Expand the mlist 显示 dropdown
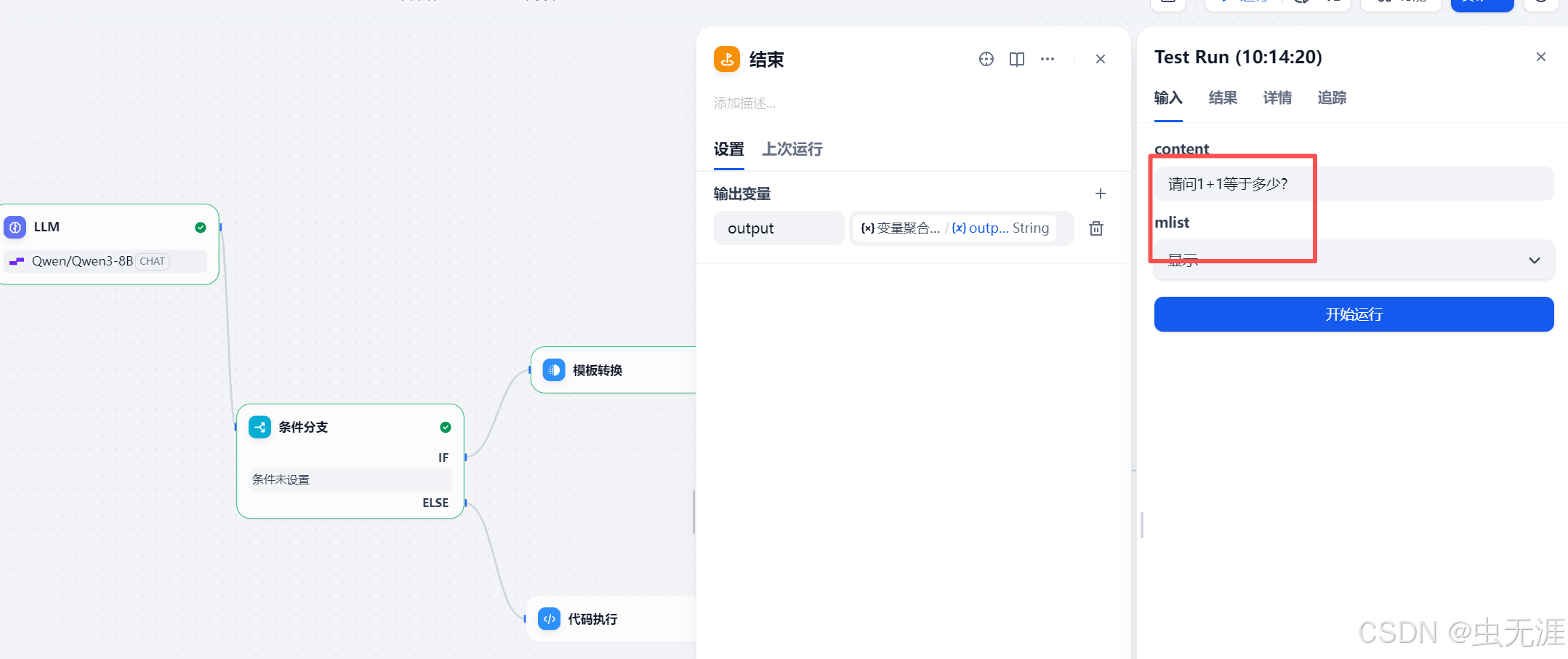Image resolution: width=1568 pixels, height=659 pixels. click(1534, 260)
